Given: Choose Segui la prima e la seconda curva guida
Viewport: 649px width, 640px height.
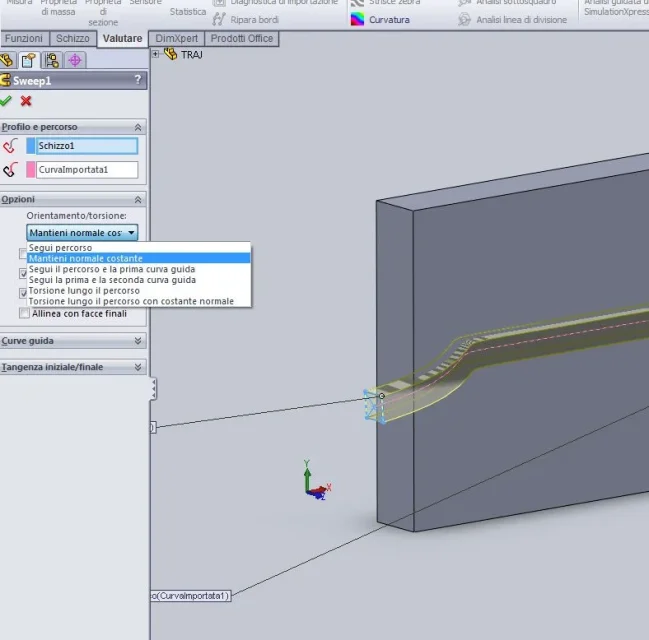Looking at the screenshot, I should point(139,280).
